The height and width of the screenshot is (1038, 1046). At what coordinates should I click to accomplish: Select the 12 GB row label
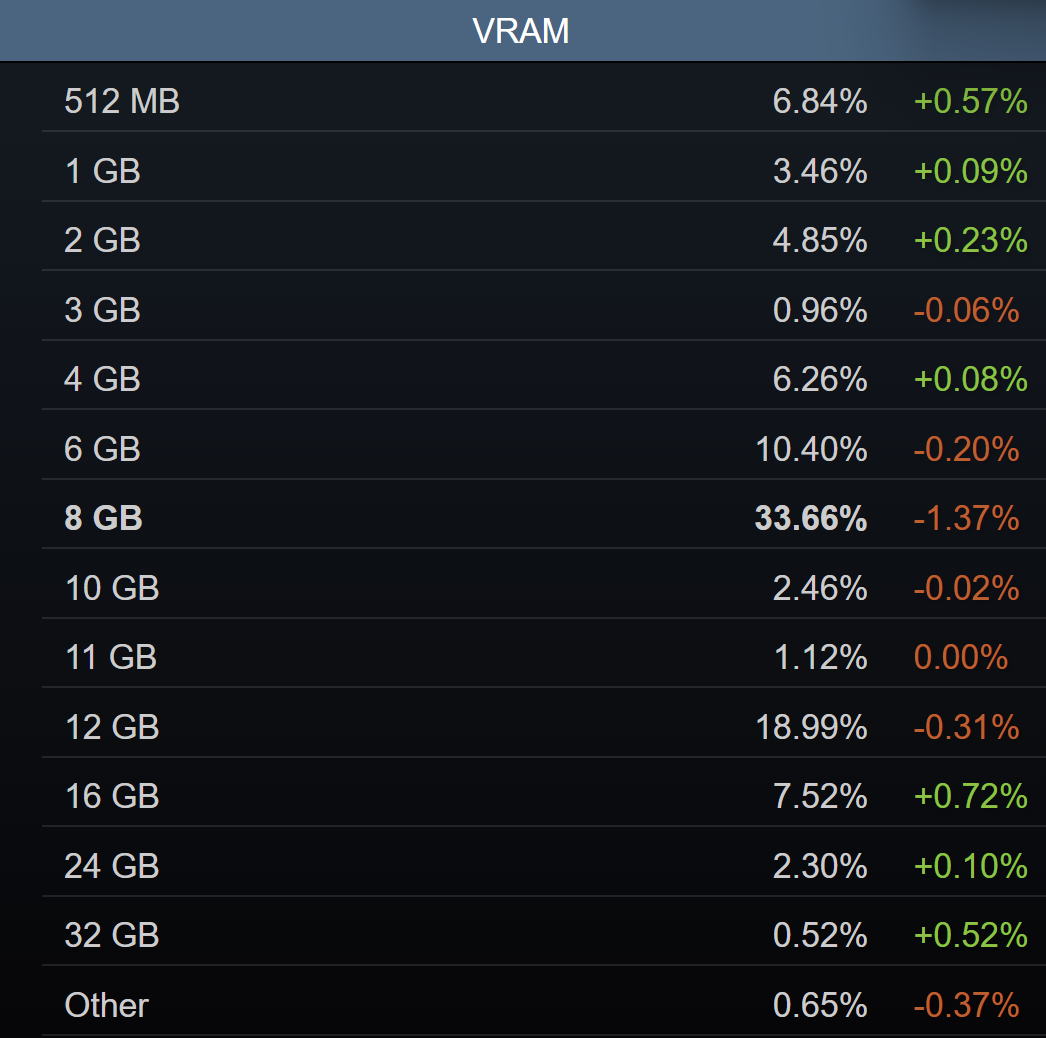coord(112,727)
